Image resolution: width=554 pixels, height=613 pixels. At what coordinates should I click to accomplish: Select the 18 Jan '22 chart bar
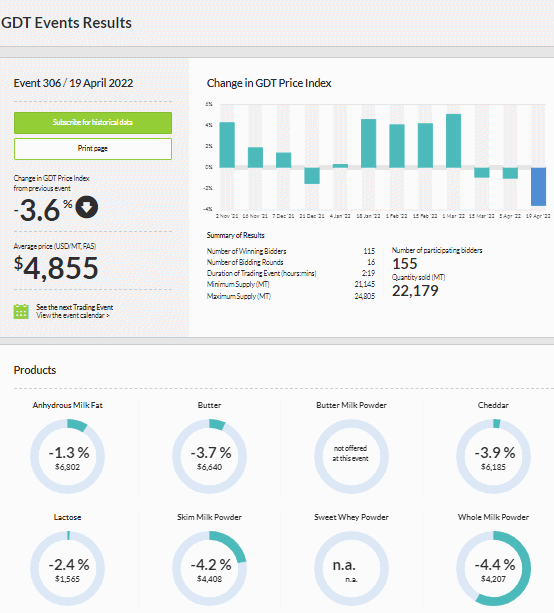(x=369, y=143)
